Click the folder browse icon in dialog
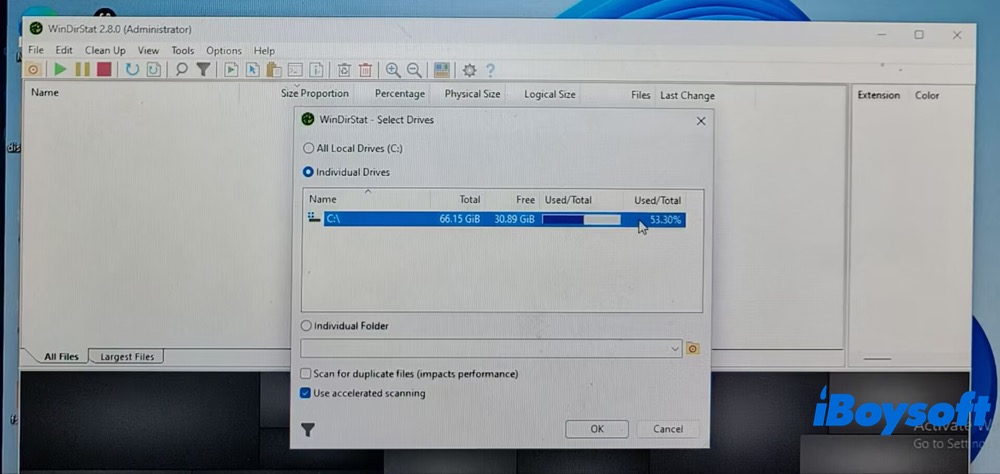Image resolution: width=1000 pixels, height=474 pixels. (x=693, y=348)
